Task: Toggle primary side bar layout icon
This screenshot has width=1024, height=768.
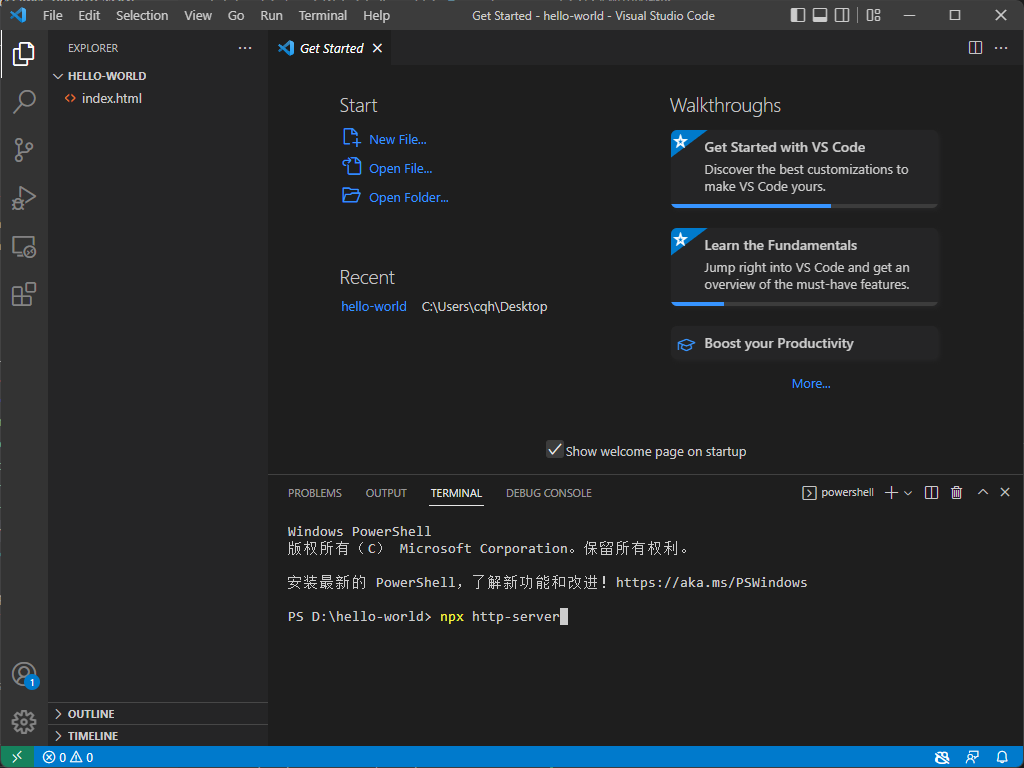Action: pos(798,15)
